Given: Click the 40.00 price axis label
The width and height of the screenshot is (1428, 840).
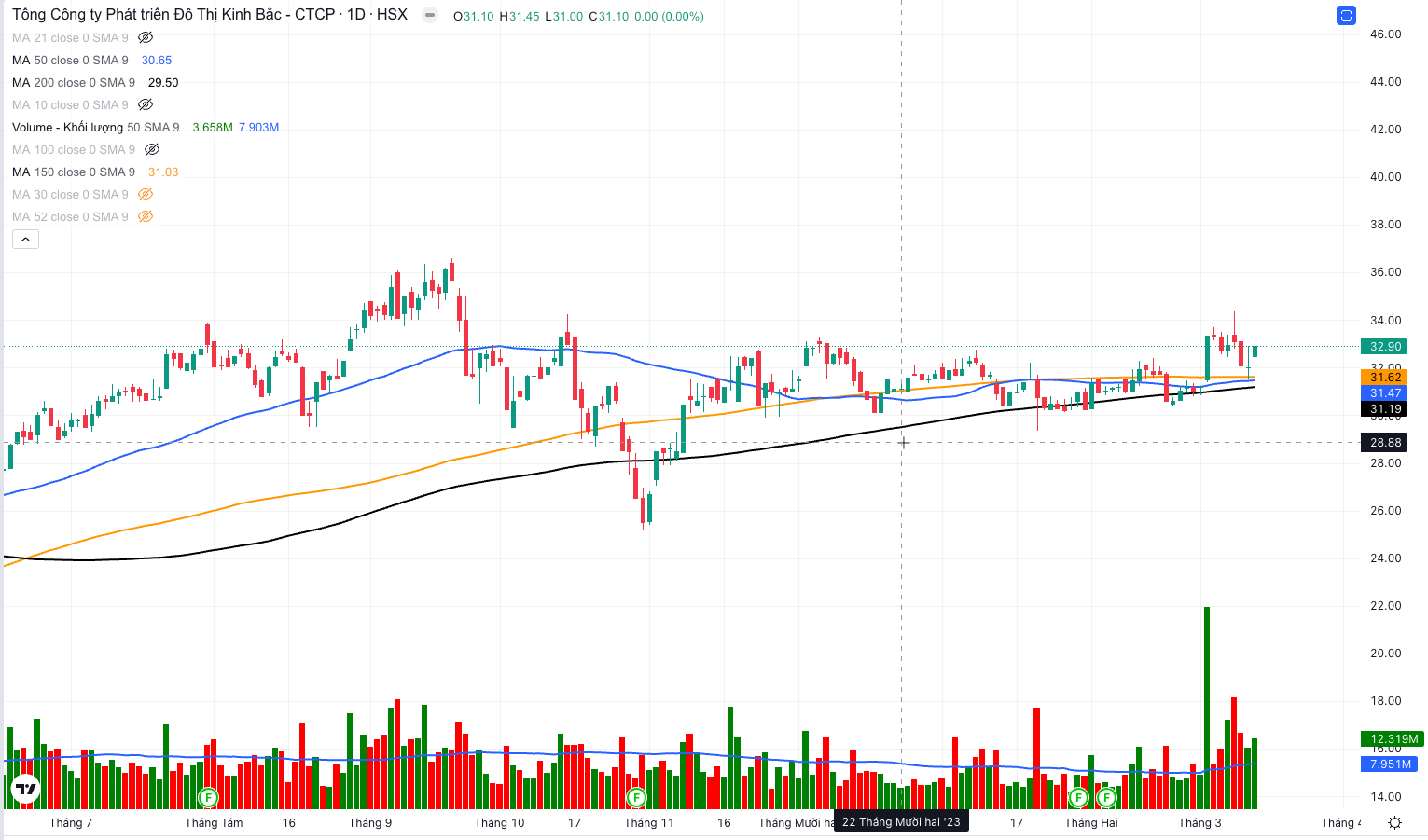Looking at the screenshot, I should [1385, 177].
